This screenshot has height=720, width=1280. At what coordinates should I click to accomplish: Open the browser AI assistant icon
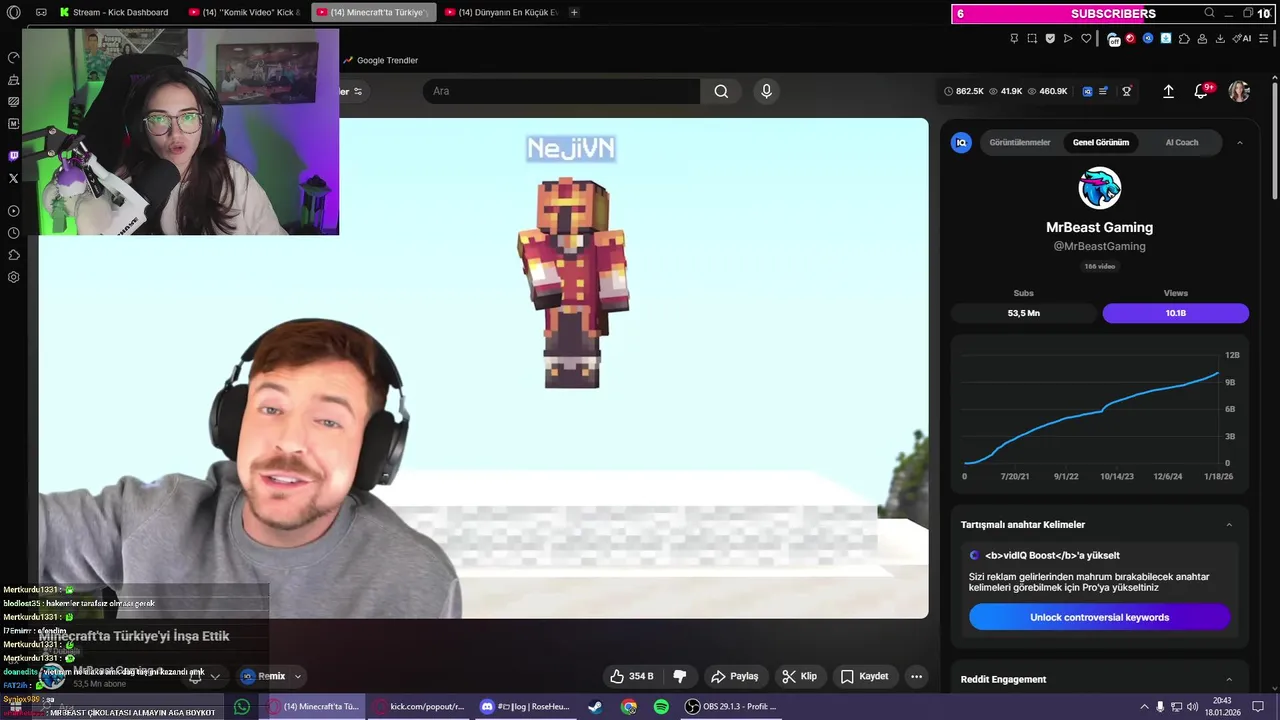(1242, 39)
